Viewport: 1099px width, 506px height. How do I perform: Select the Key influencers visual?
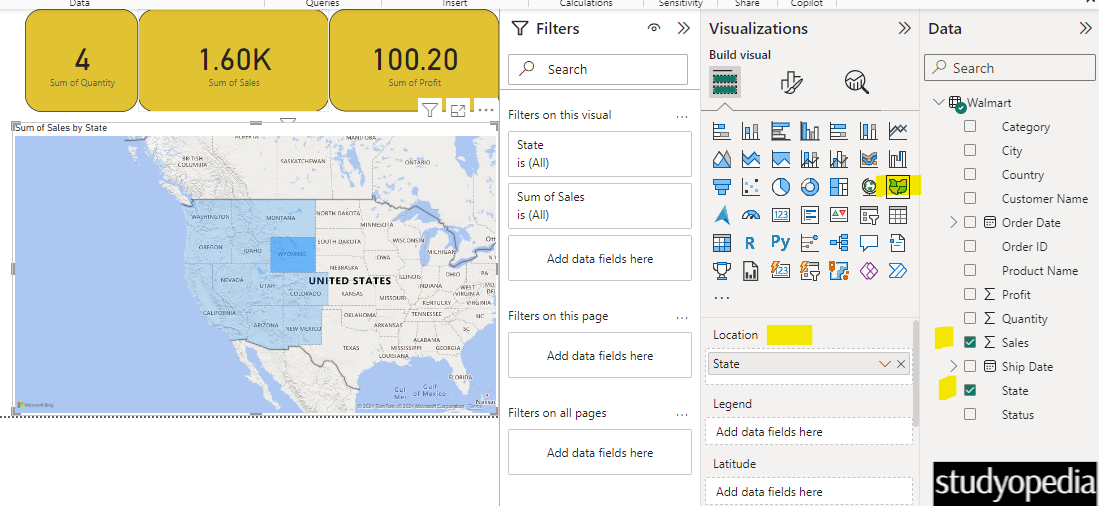(x=810, y=242)
